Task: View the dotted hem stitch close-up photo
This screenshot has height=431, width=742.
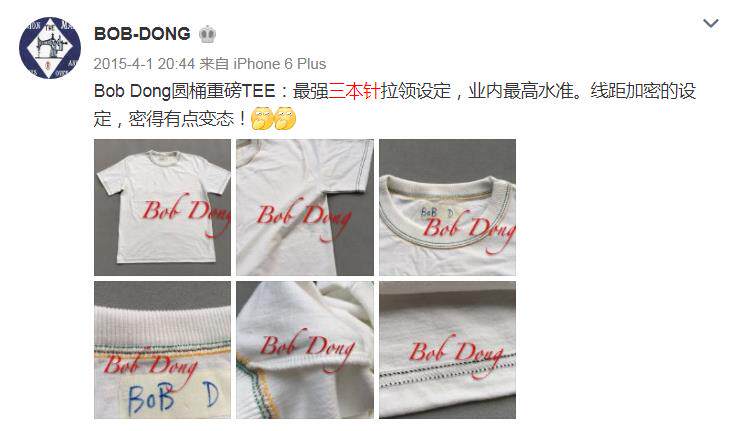Action: pyautogui.click(x=447, y=350)
